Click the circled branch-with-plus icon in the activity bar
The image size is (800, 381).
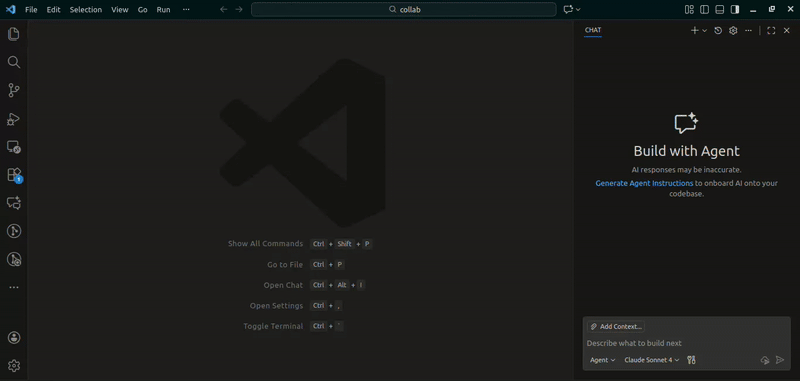click(x=14, y=259)
